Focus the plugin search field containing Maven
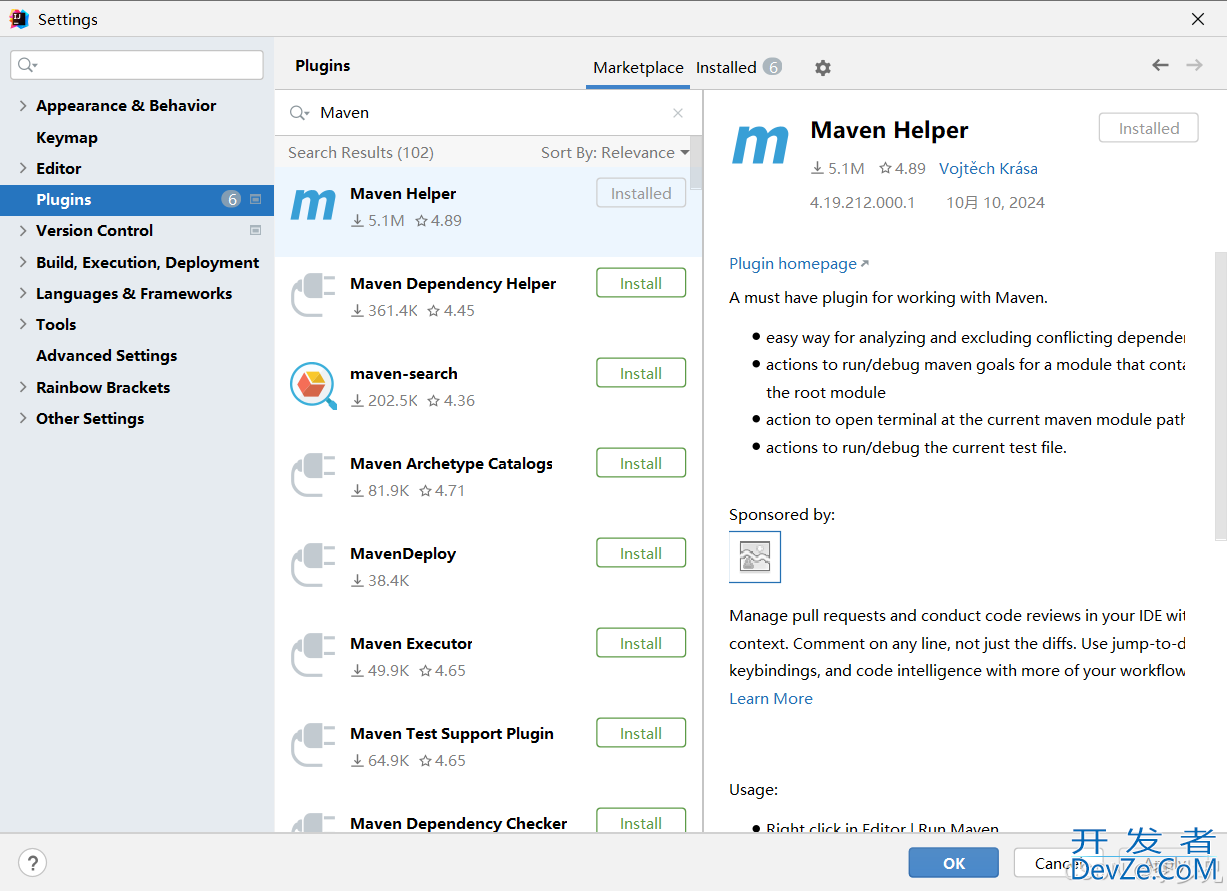Image resolution: width=1227 pixels, height=891 pixels. point(490,113)
